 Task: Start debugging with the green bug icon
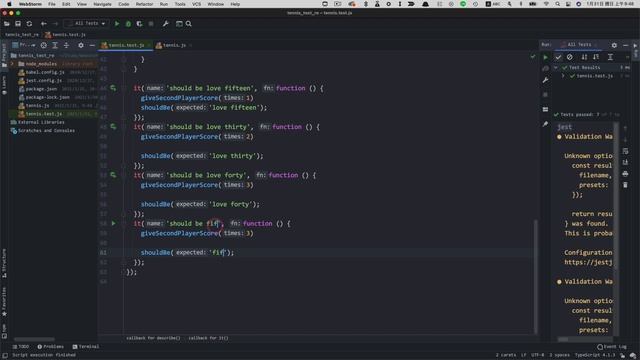[128, 24]
